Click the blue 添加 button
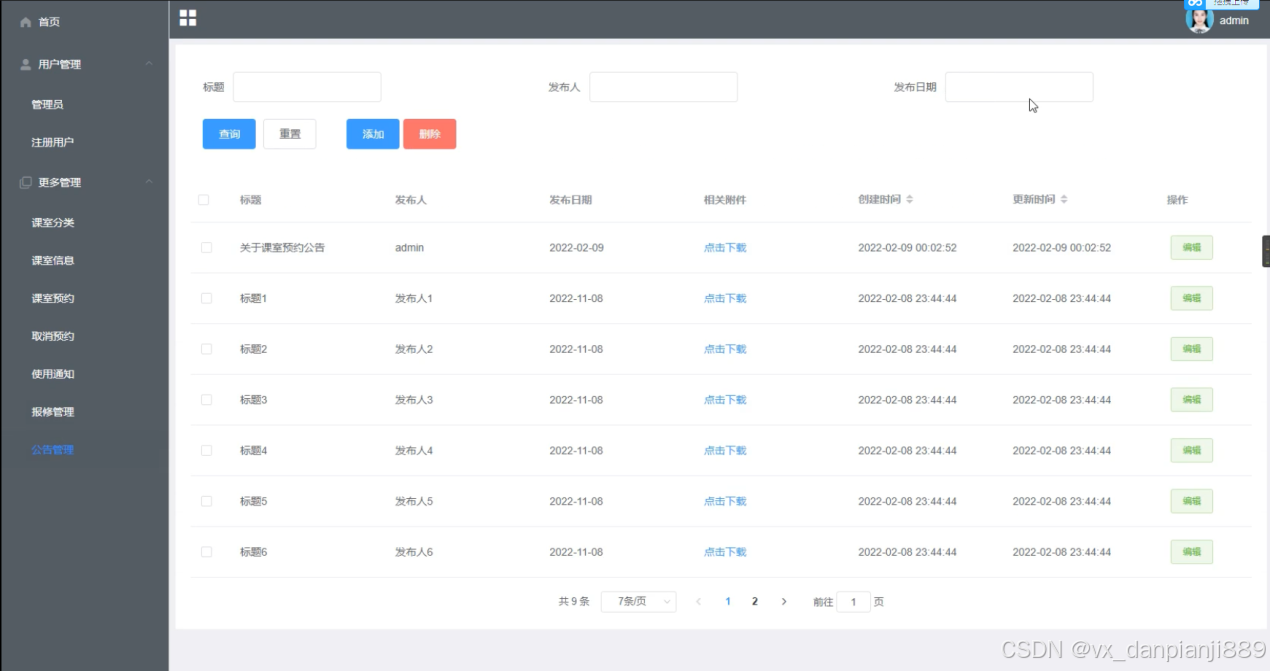Image resolution: width=1270 pixels, height=671 pixels. [373, 134]
